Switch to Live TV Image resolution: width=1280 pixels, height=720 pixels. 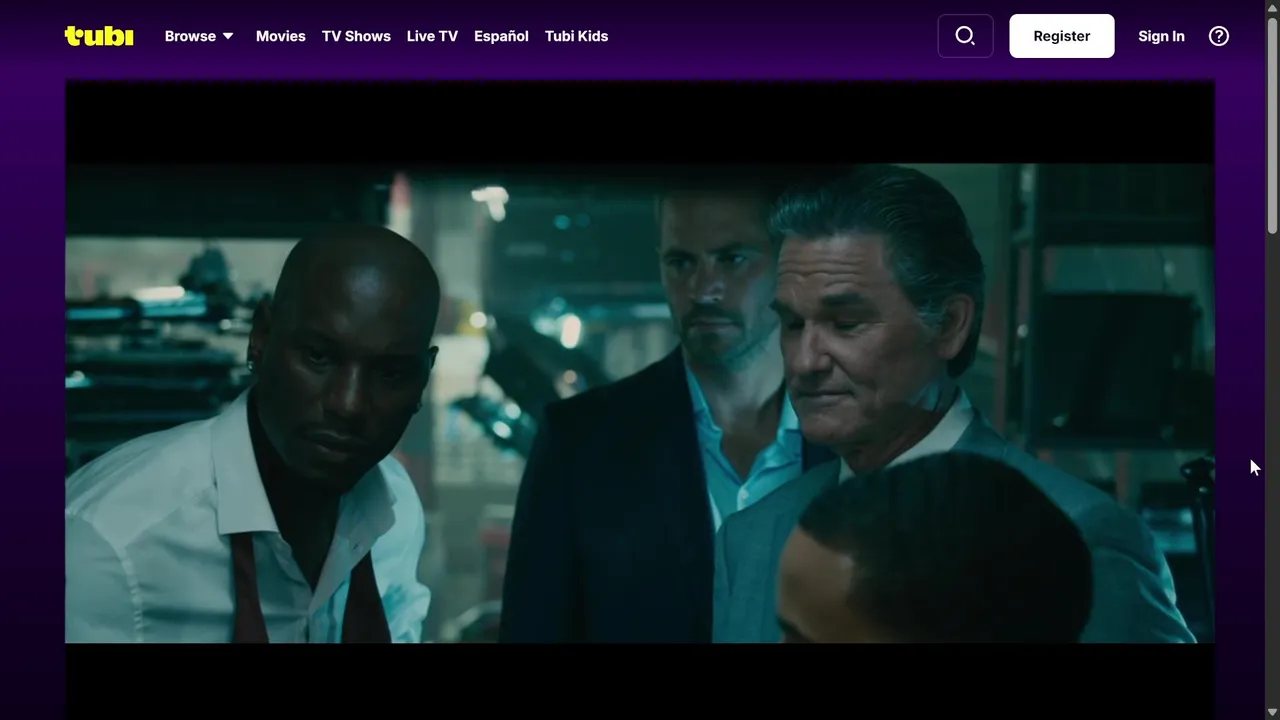tap(432, 36)
